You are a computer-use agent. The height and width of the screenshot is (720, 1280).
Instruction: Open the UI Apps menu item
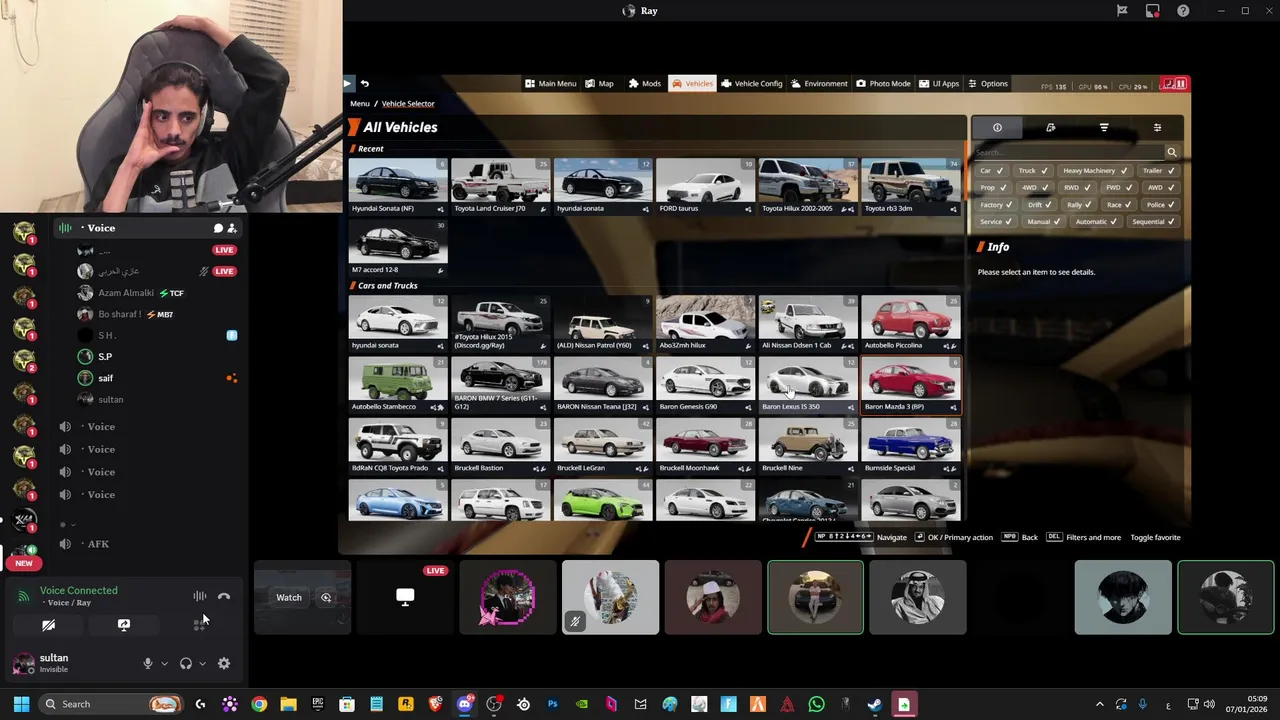coord(939,84)
